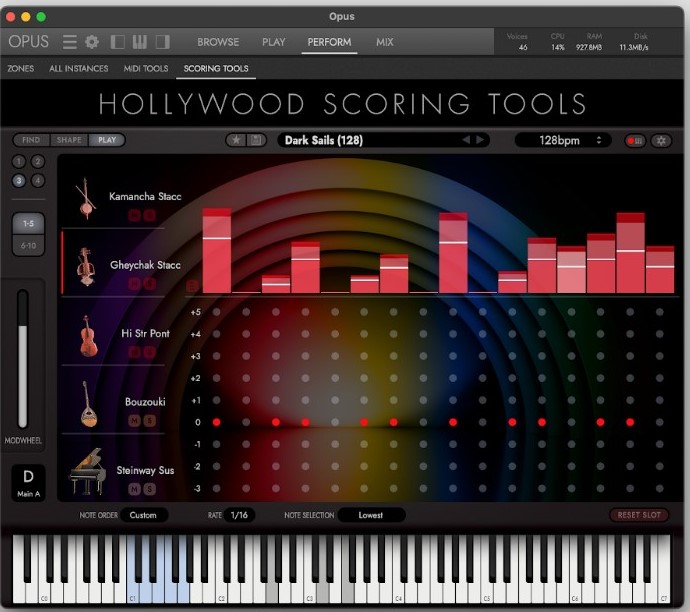Mute the Hi Str Pont instrument
The image size is (690, 612).
tap(134, 352)
